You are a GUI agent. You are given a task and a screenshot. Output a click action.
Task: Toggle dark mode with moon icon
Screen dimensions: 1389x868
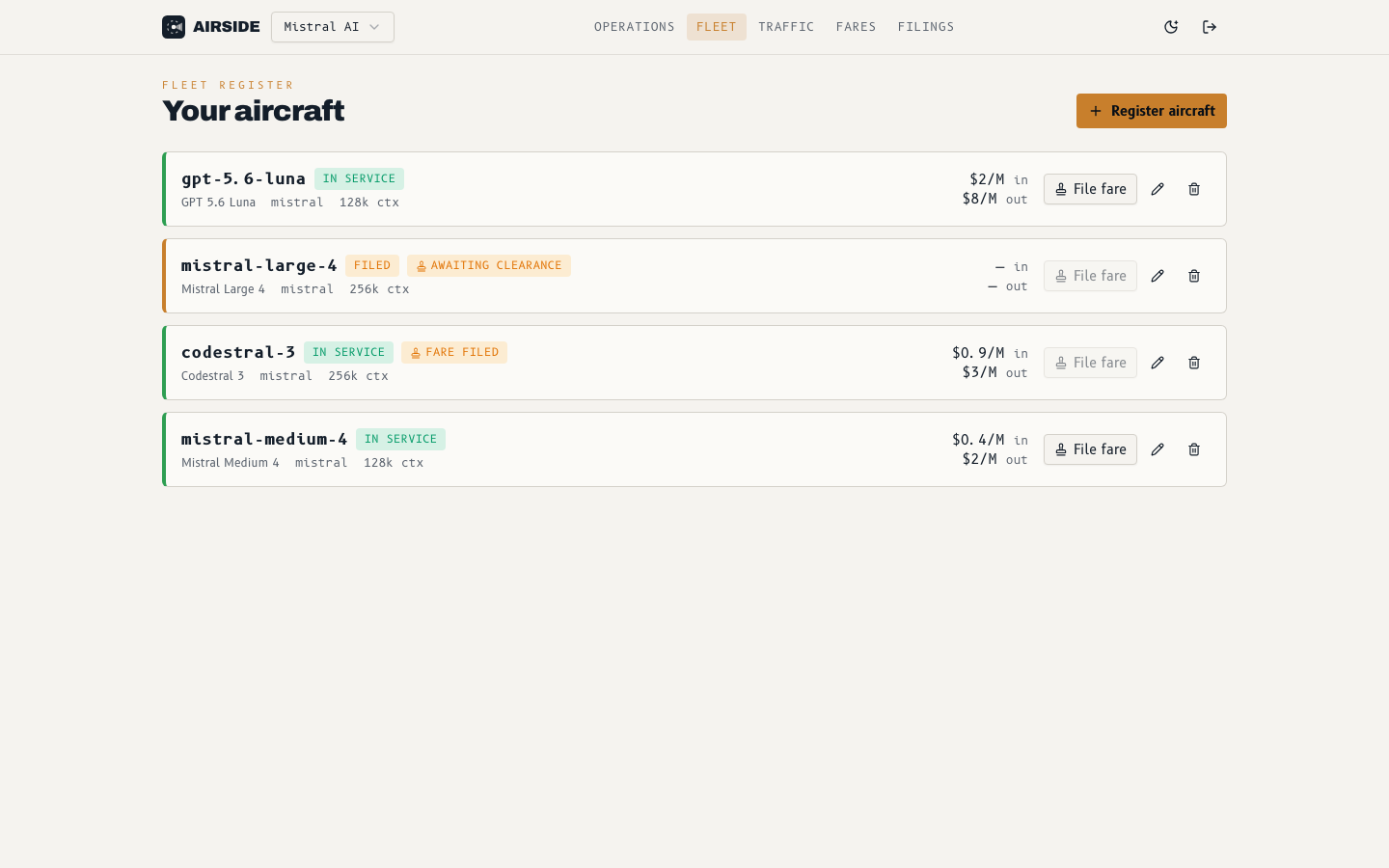[x=1171, y=27]
